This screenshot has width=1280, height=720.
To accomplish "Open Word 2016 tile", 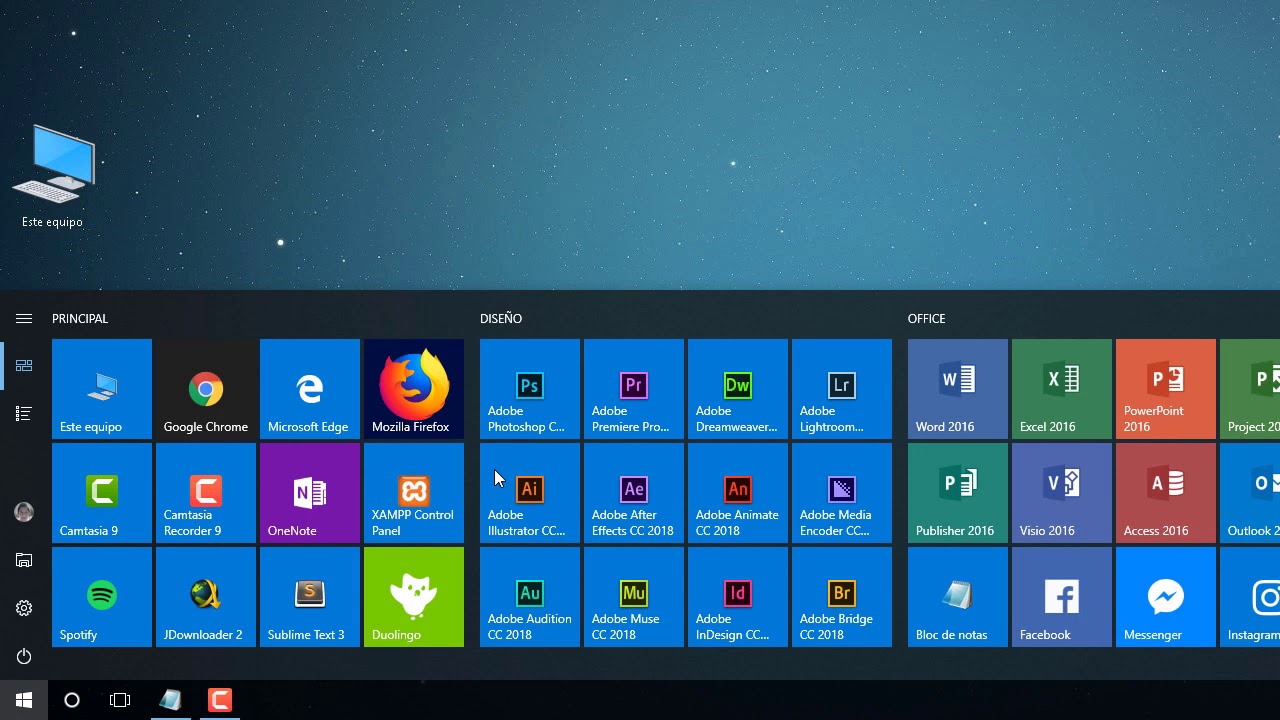I will pos(958,389).
